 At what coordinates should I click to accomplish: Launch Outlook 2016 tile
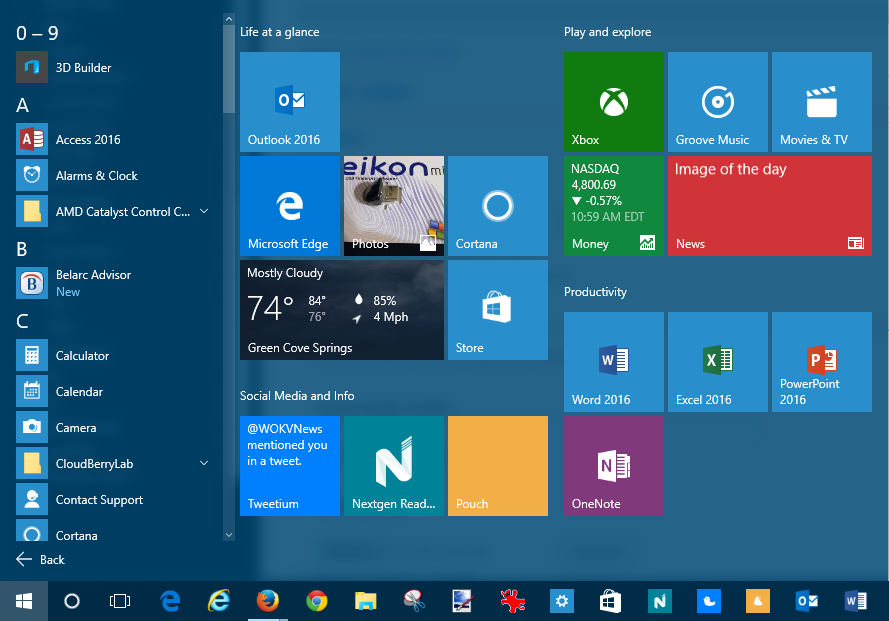[x=289, y=101]
